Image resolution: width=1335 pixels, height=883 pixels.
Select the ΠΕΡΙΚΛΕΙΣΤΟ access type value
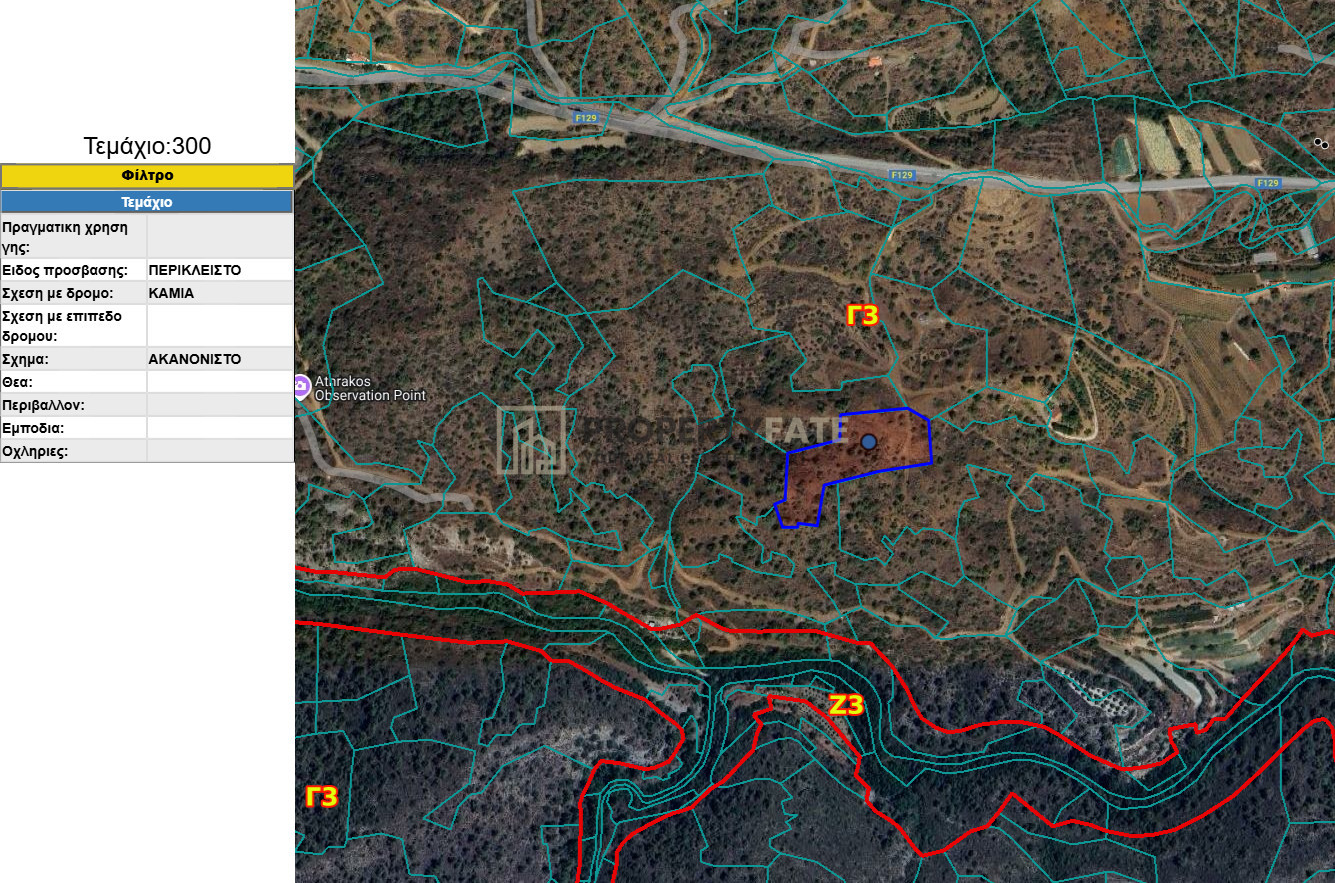(195, 270)
